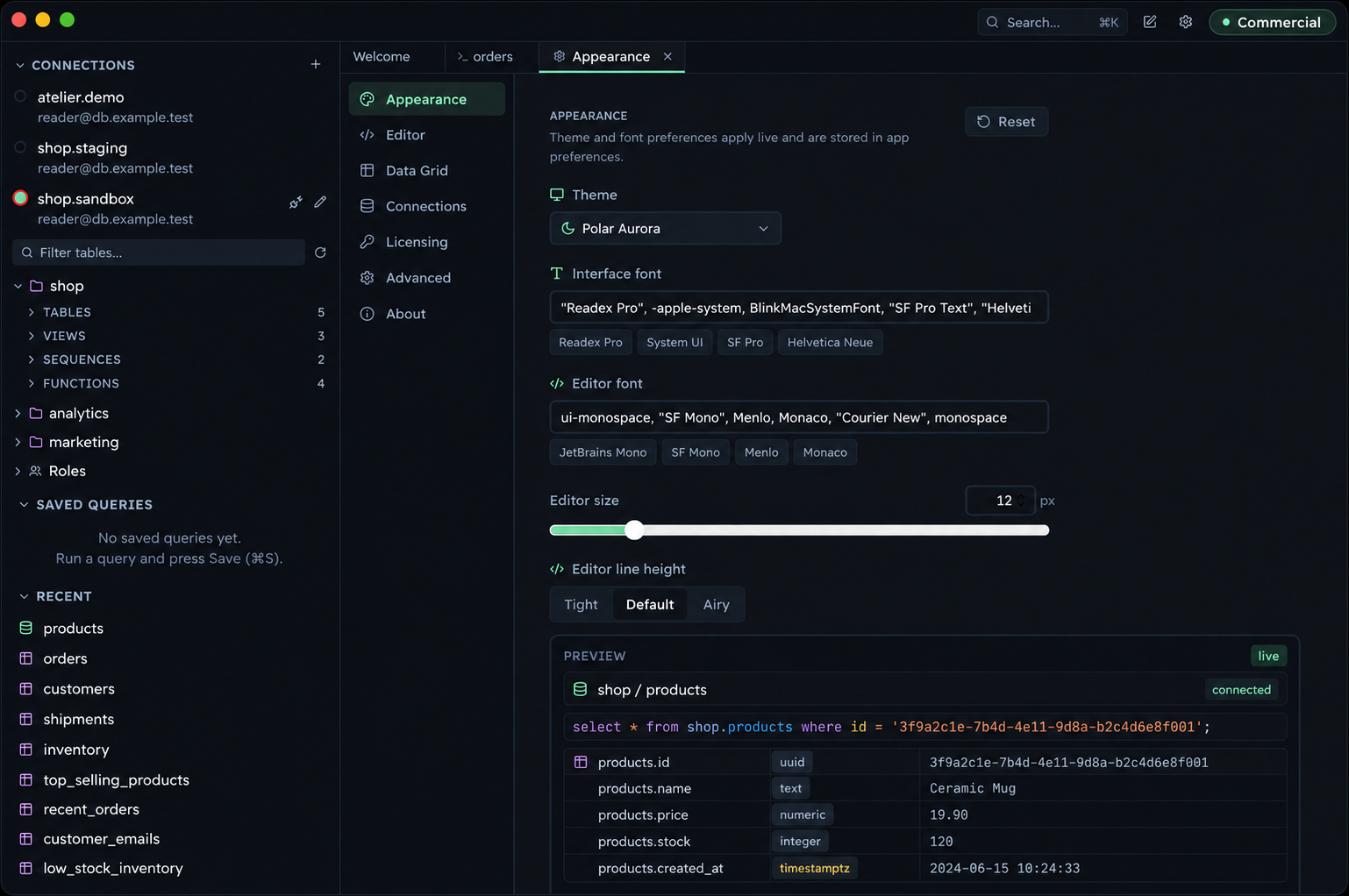
Task: Collapse the SAVED QUERIES section
Action: click(x=24, y=504)
